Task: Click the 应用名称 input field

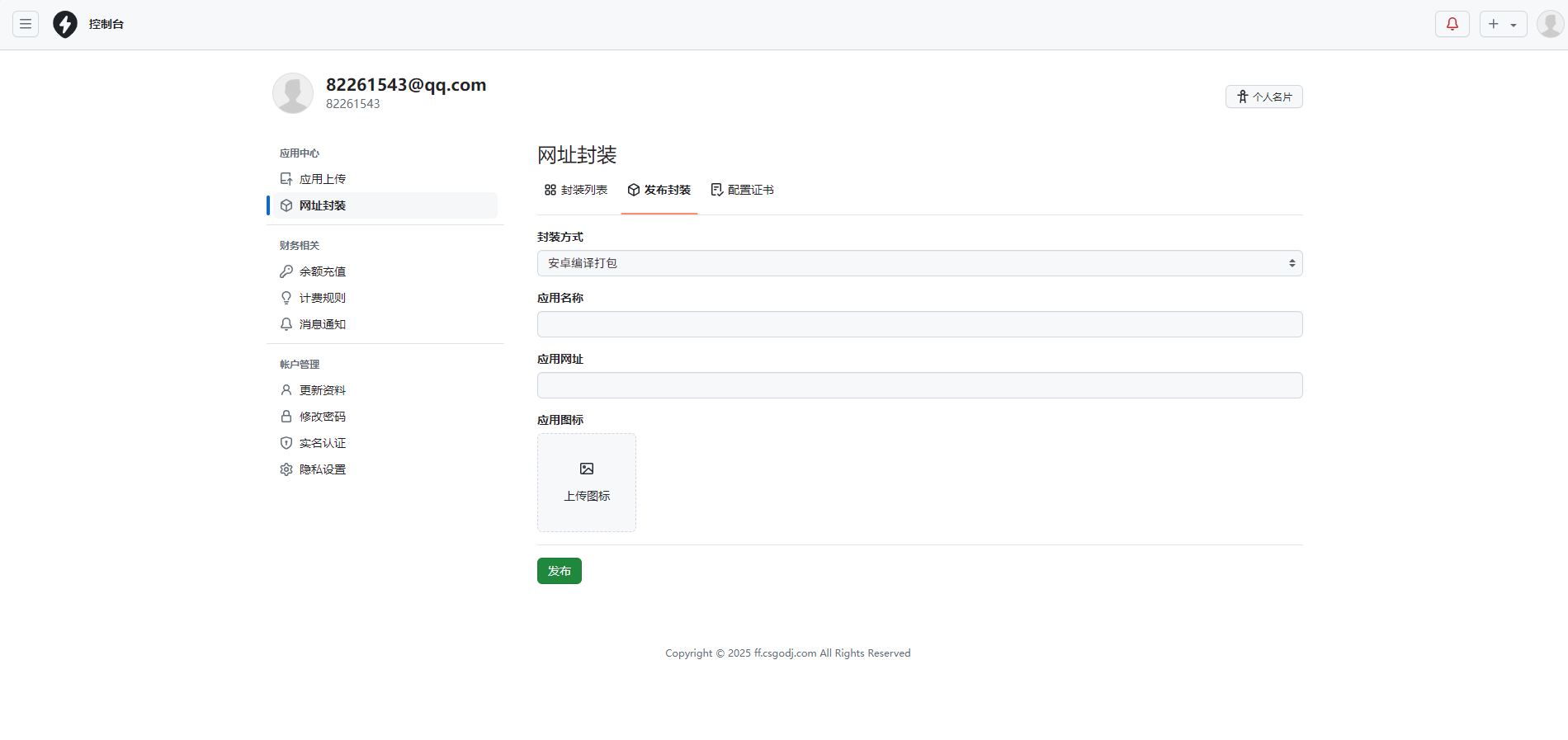Action: (919, 324)
